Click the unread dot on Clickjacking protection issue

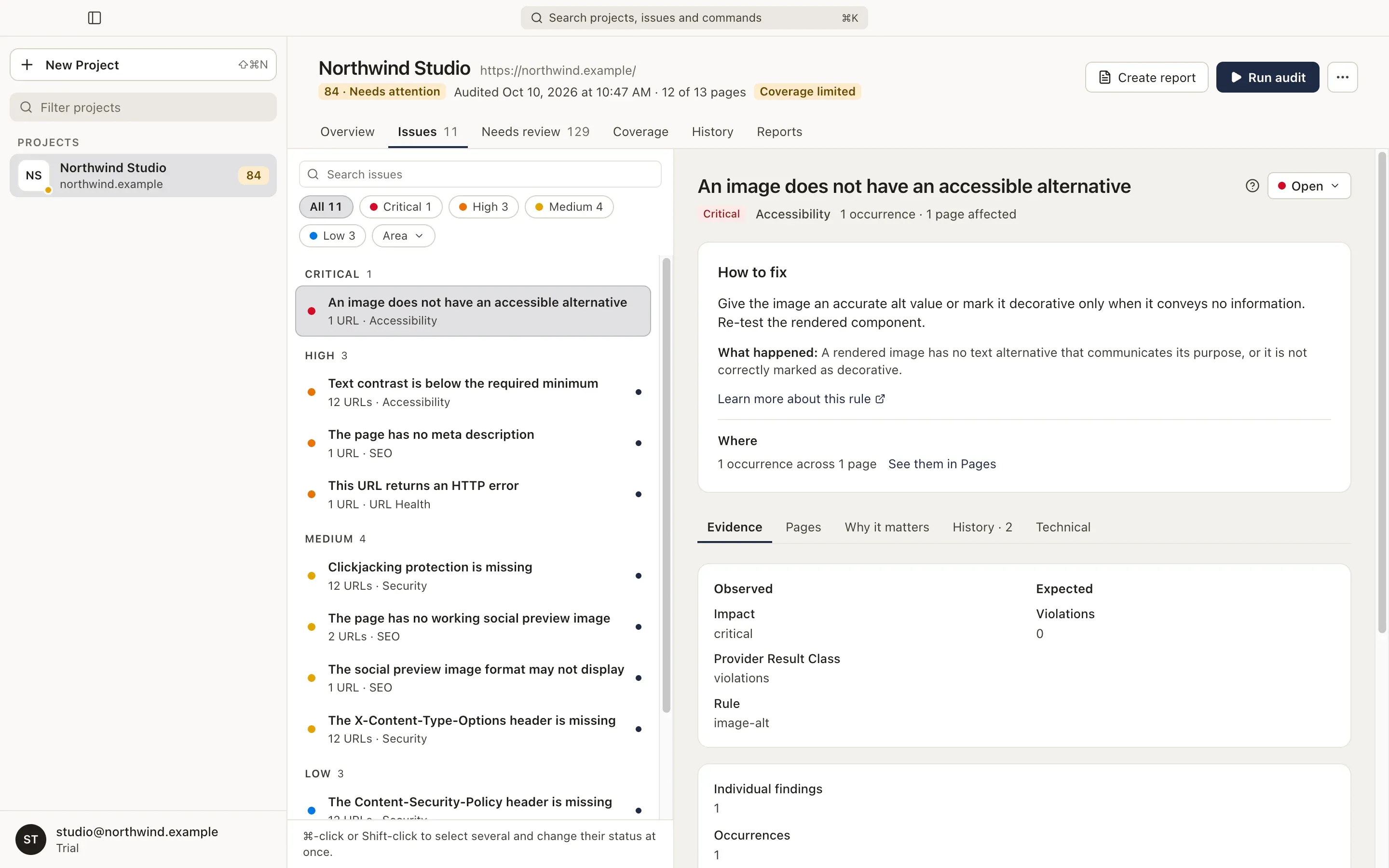[x=638, y=576]
